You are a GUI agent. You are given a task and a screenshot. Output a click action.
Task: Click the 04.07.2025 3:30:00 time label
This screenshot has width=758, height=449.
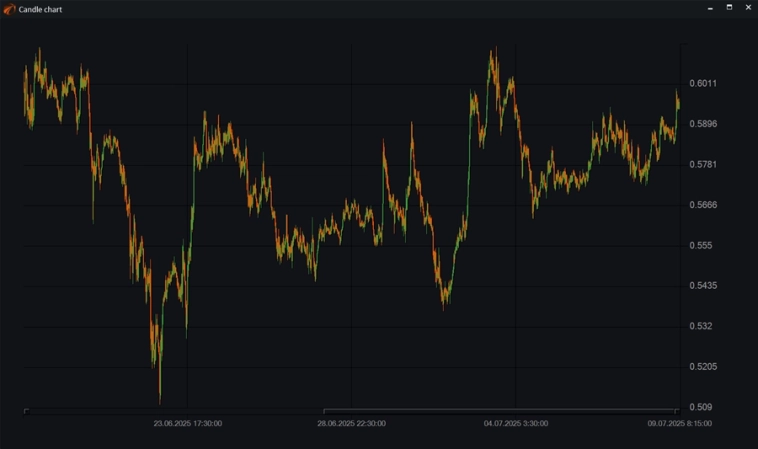(515, 423)
